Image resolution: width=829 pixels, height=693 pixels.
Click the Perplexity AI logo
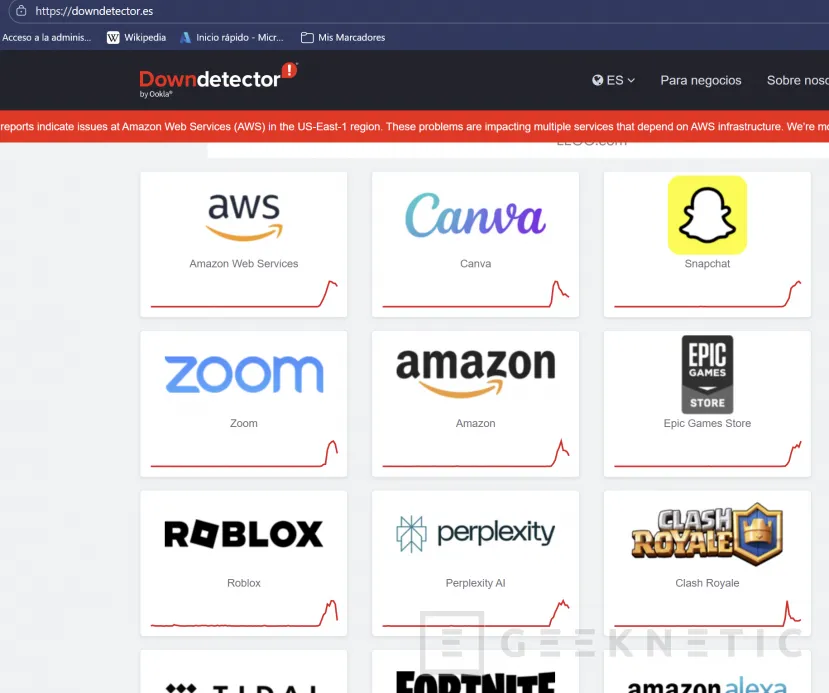pyautogui.click(x=475, y=534)
